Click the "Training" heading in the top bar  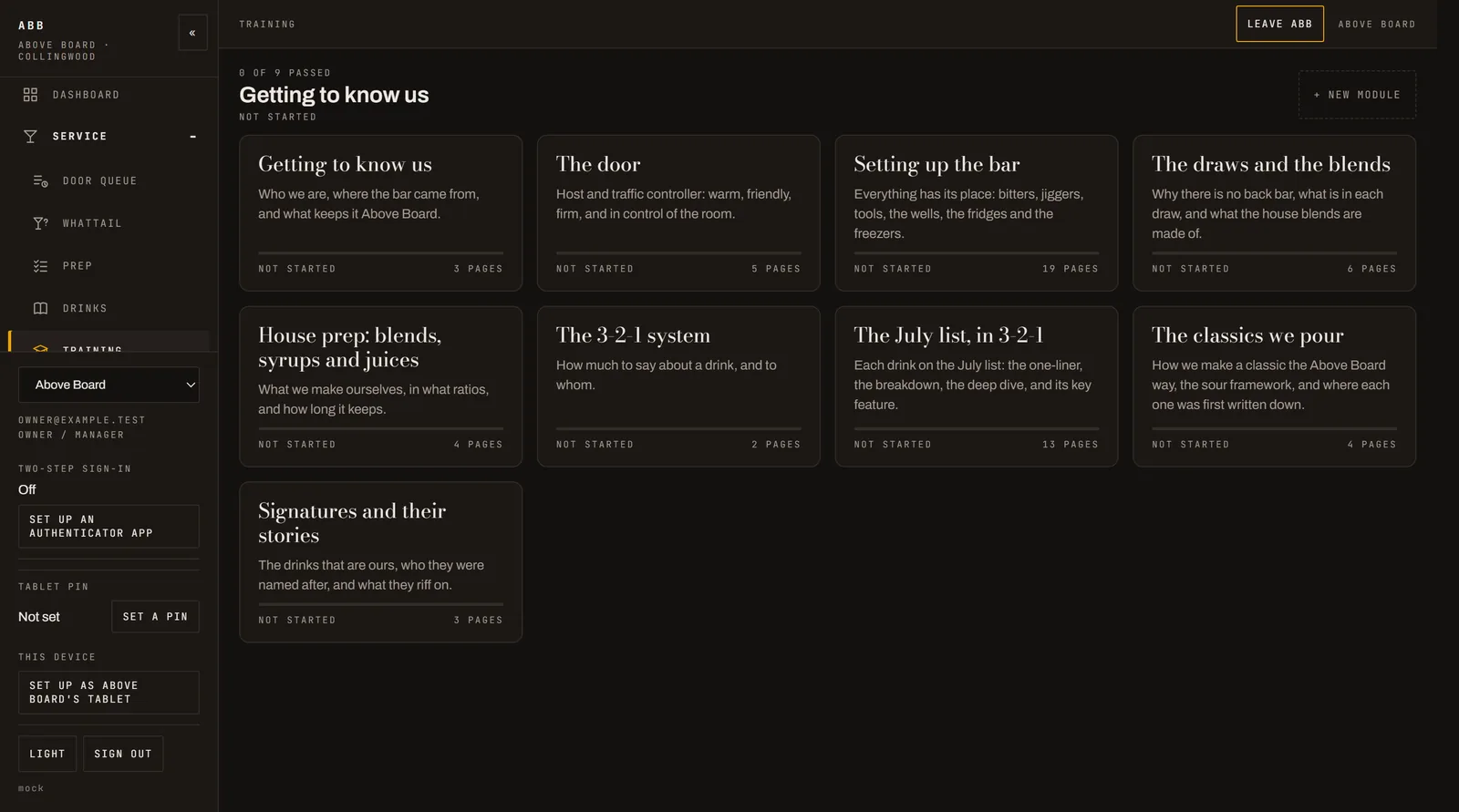point(267,25)
